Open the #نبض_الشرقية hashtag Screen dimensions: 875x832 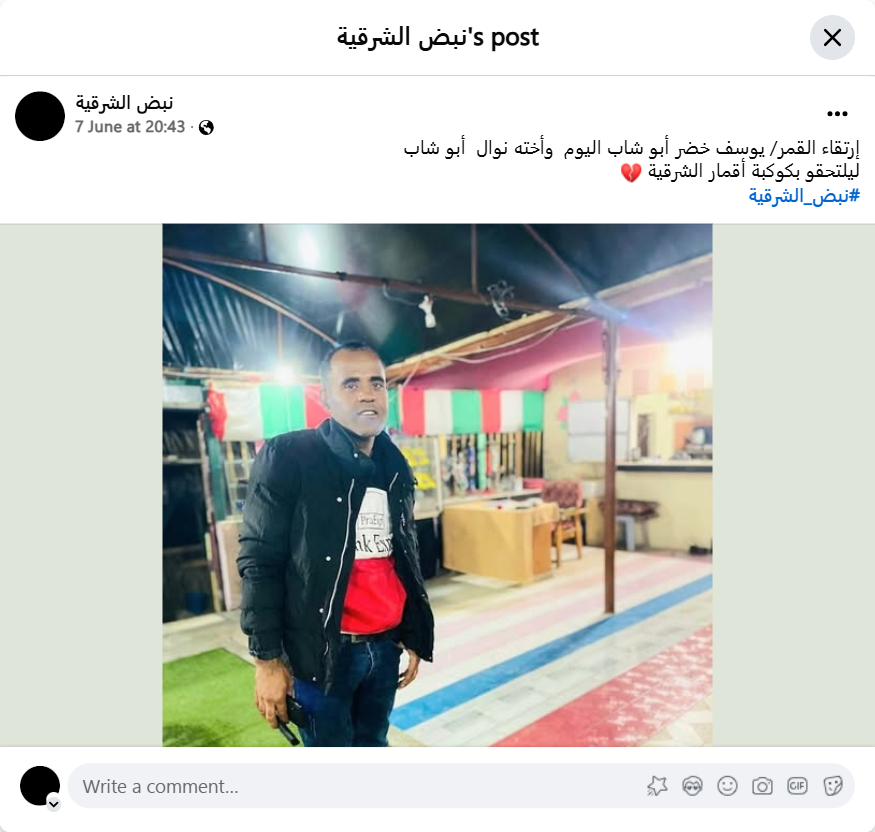point(804,196)
